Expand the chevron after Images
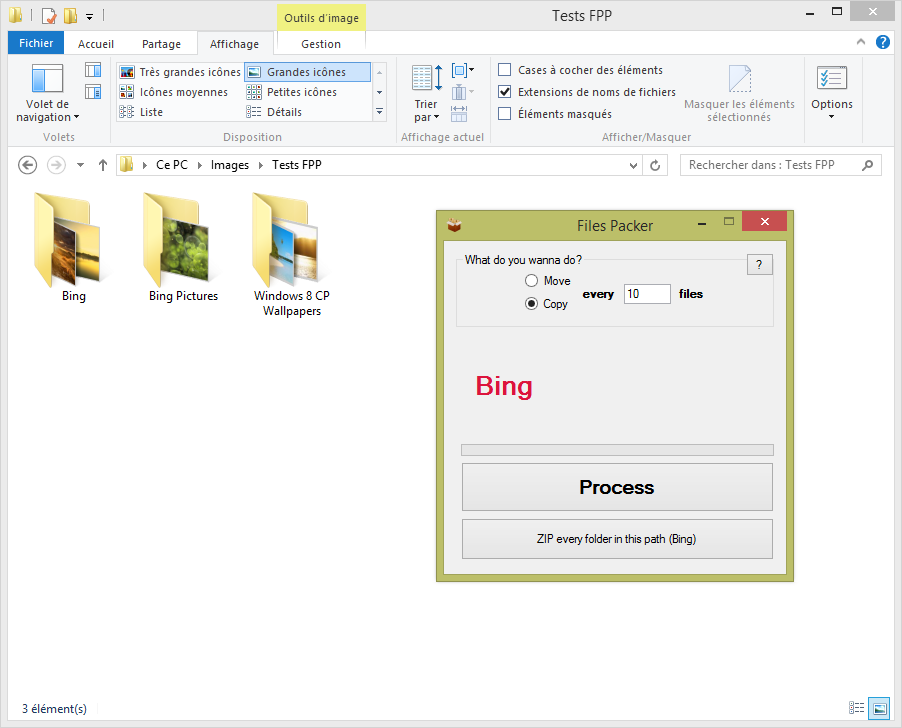The height and width of the screenshot is (728, 902). [261, 165]
